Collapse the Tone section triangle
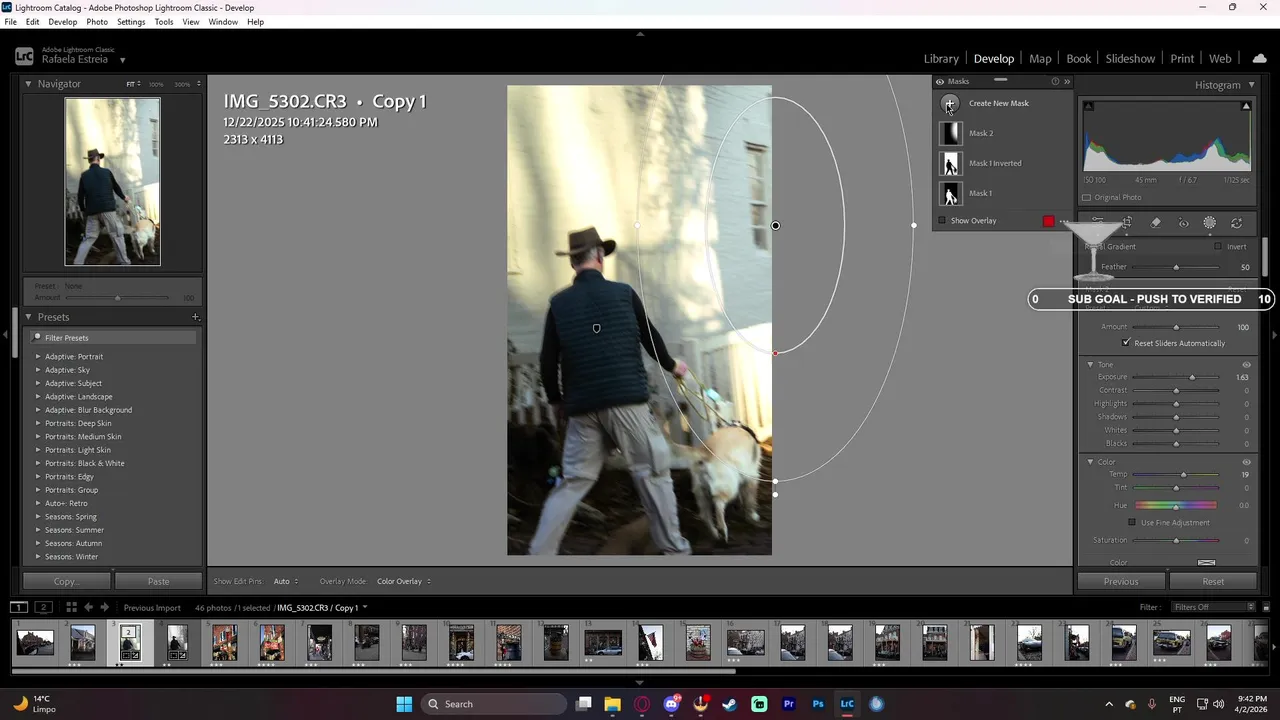1280x720 pixels. coord(1090,365)
